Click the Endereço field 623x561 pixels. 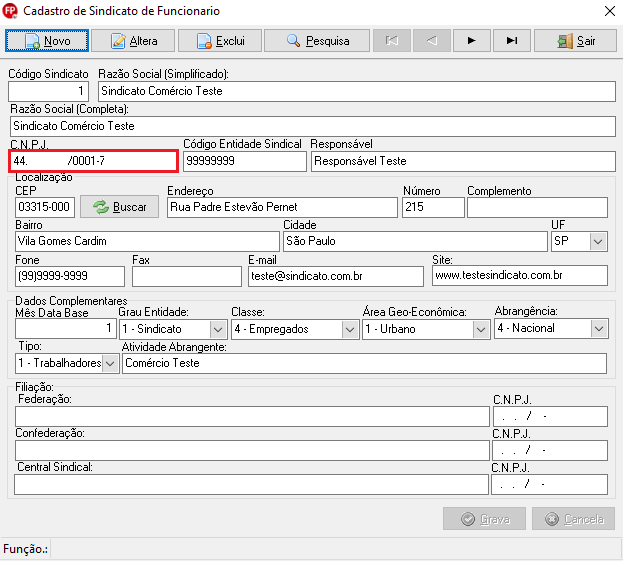coord(282,207)
